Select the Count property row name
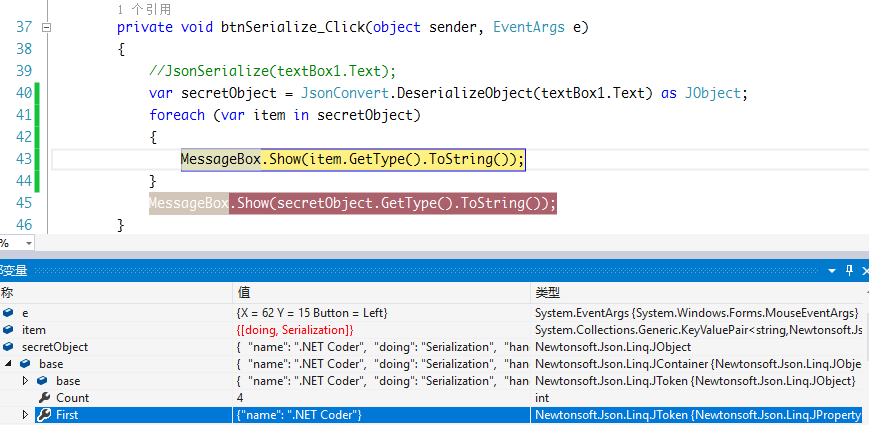869x425 pixels. tap(73, 398)
